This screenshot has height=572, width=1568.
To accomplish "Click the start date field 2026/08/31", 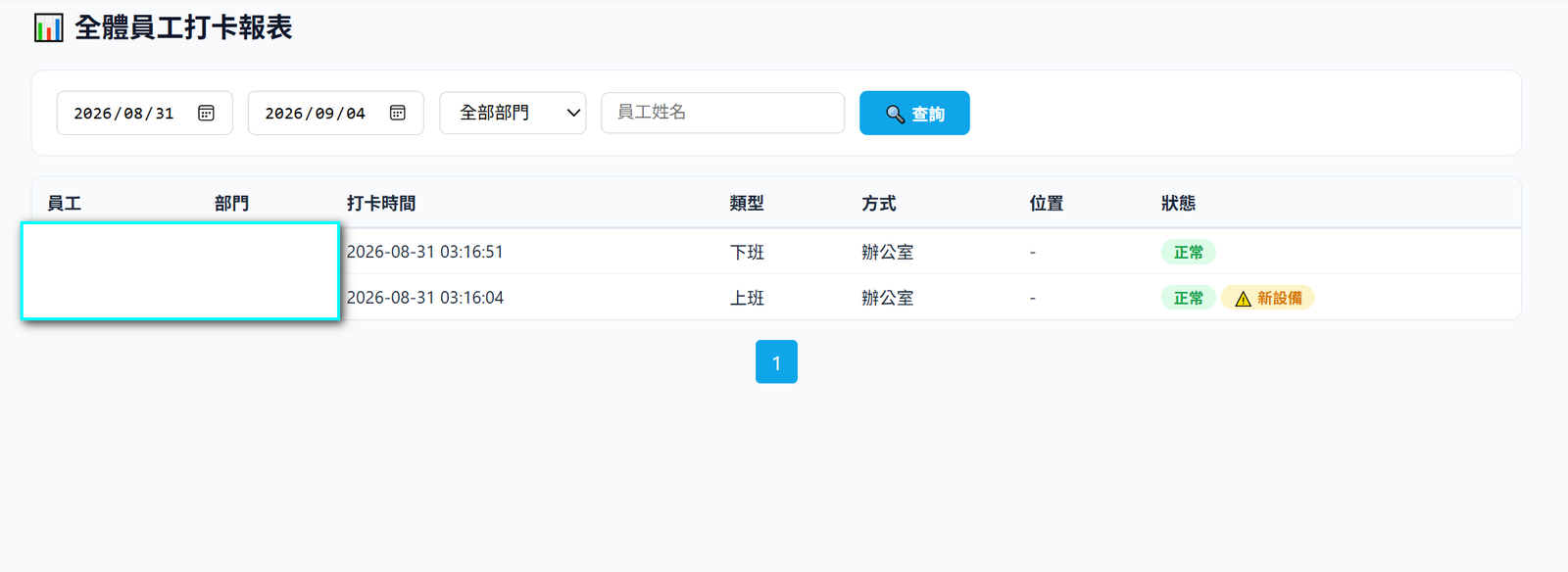I will coord(144,113).
